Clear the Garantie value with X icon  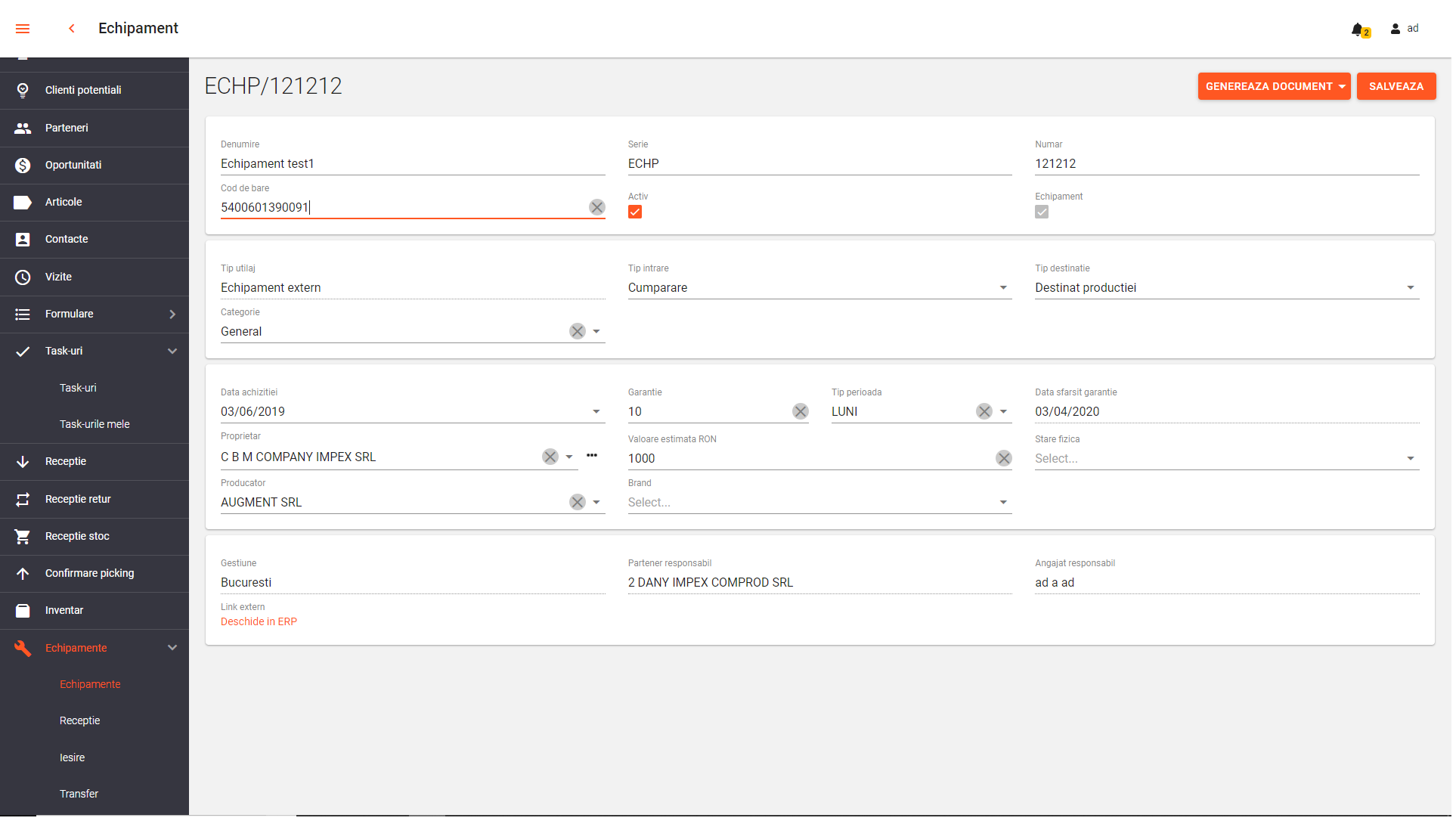(x=802, y=413)
